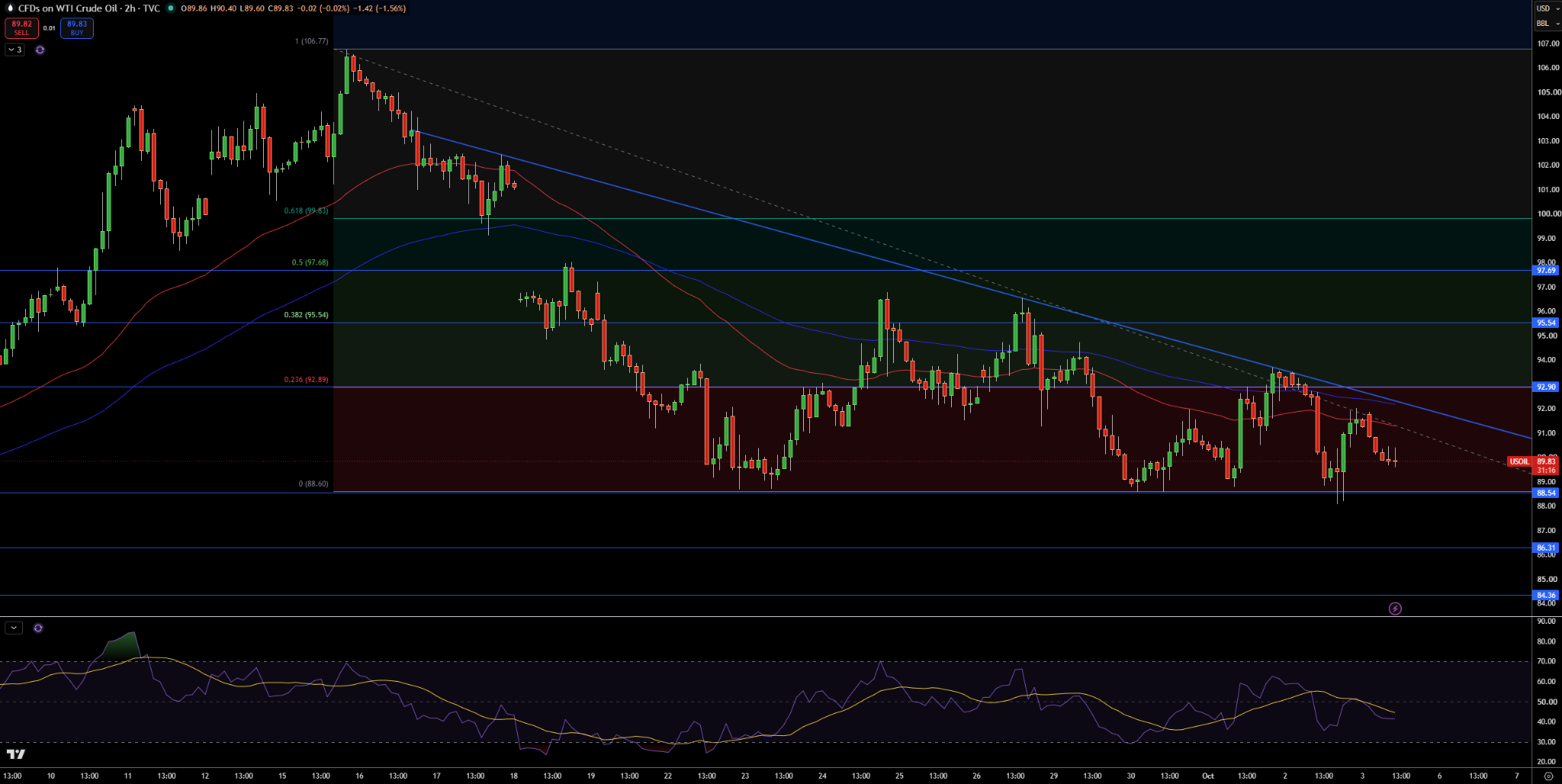Select the 84.36 price label

(1546, 595)
